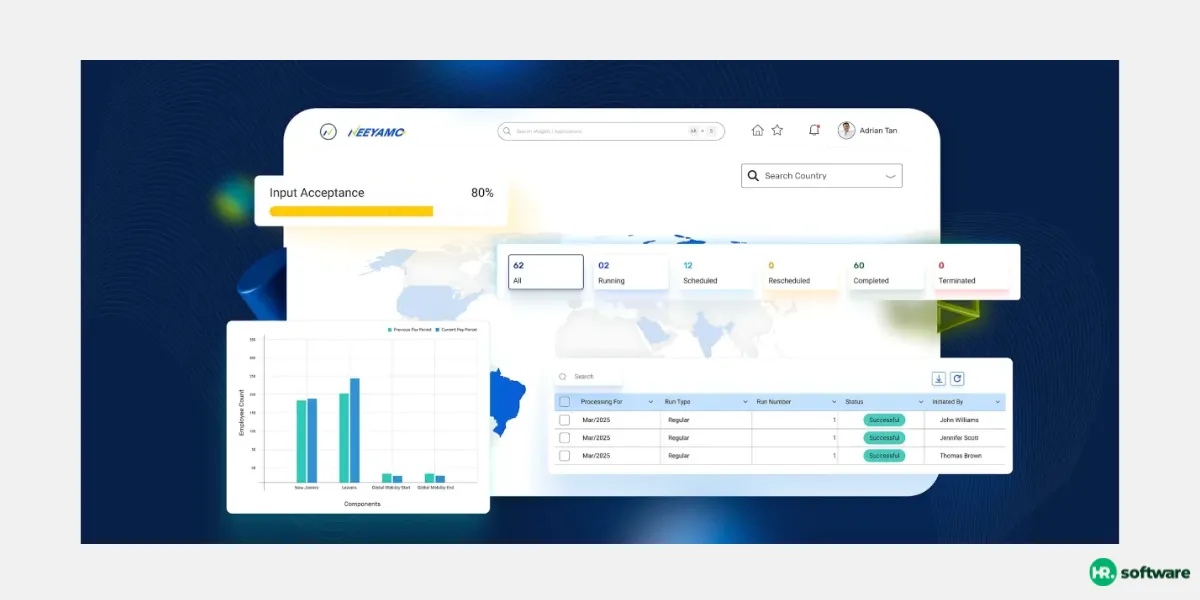Click the Previous Pay Period New Joiners bar
This screenshot has width=1200, height=600.
[301, 441]
